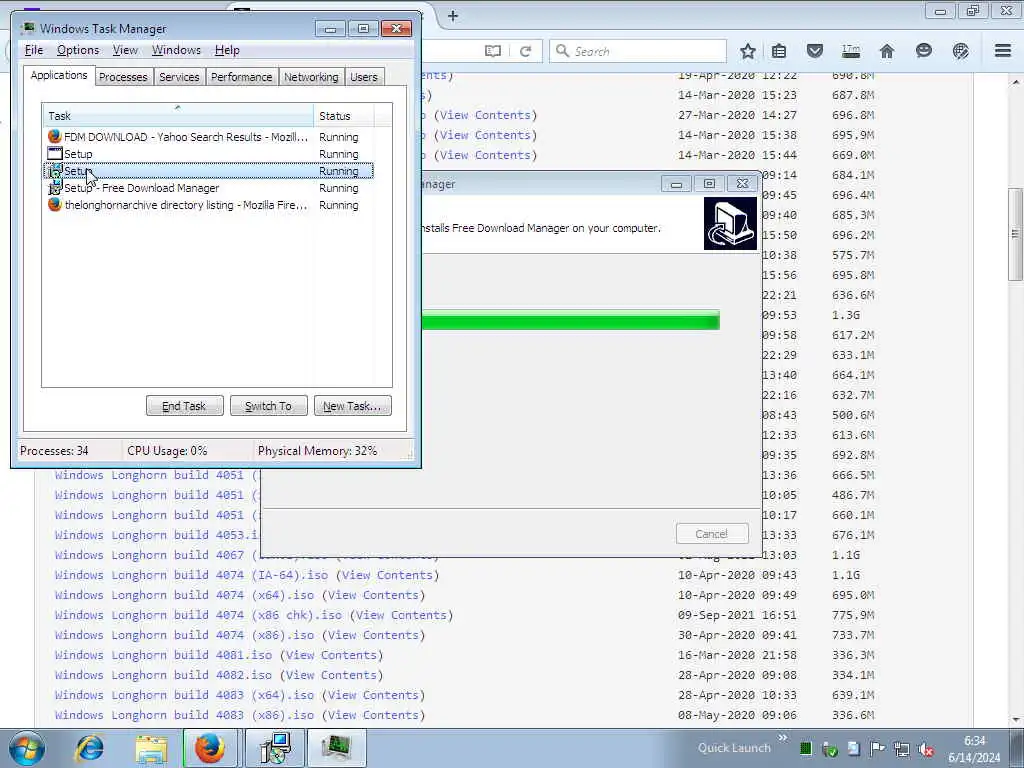This screenshot has width=1024, height=768.
Task: Switch to the Networking tab
Action: tap(311, 77)
